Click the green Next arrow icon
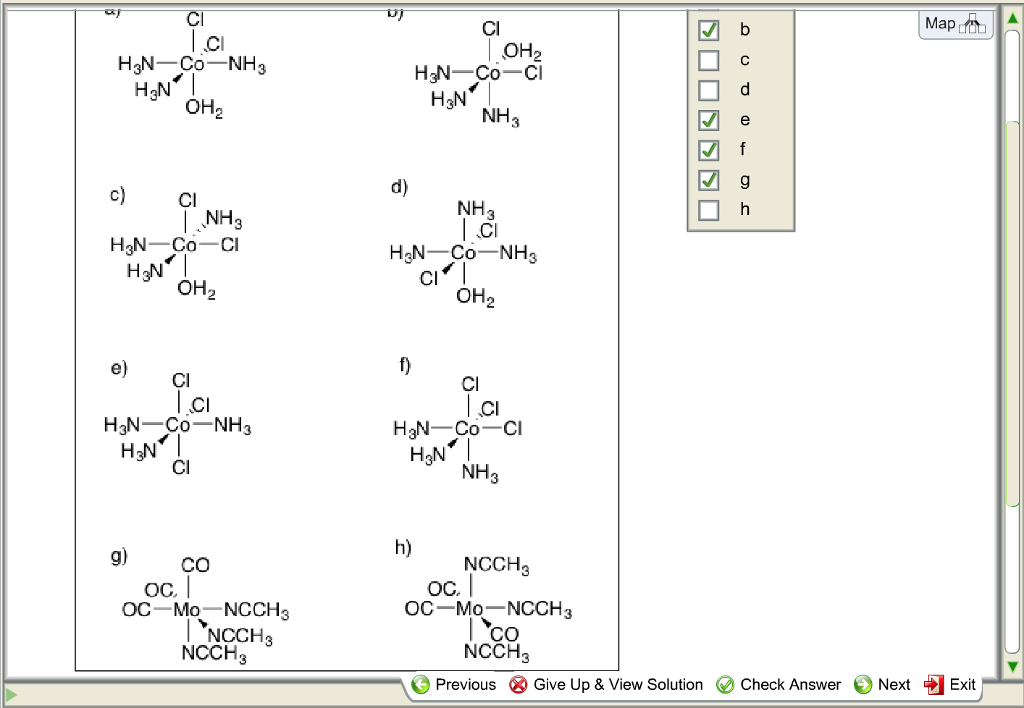This screenshot has height=708, width=1024. 862,685
